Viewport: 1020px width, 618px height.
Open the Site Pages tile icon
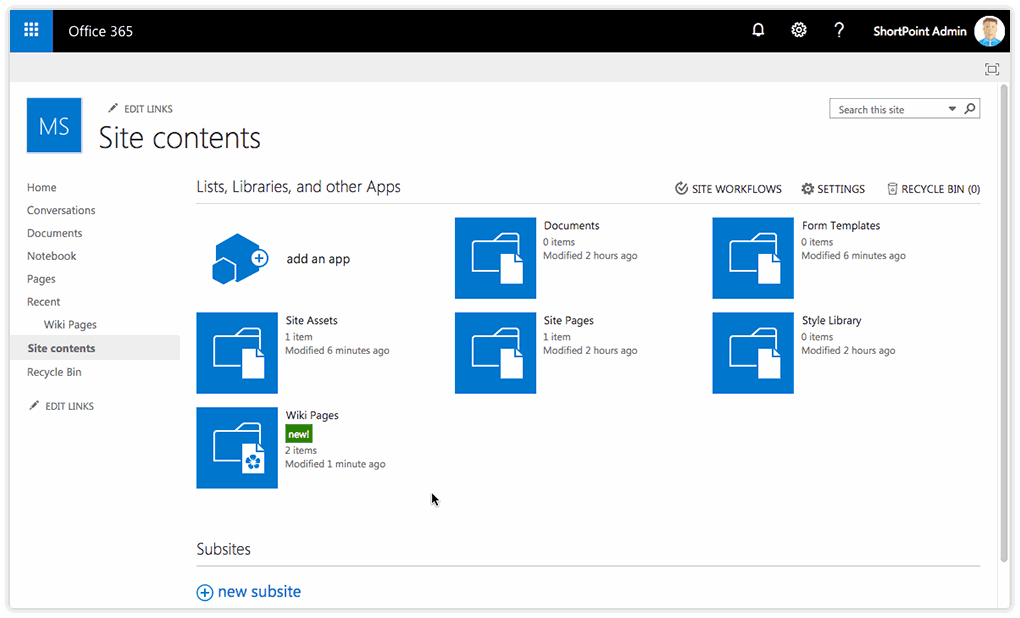(495, 353)
